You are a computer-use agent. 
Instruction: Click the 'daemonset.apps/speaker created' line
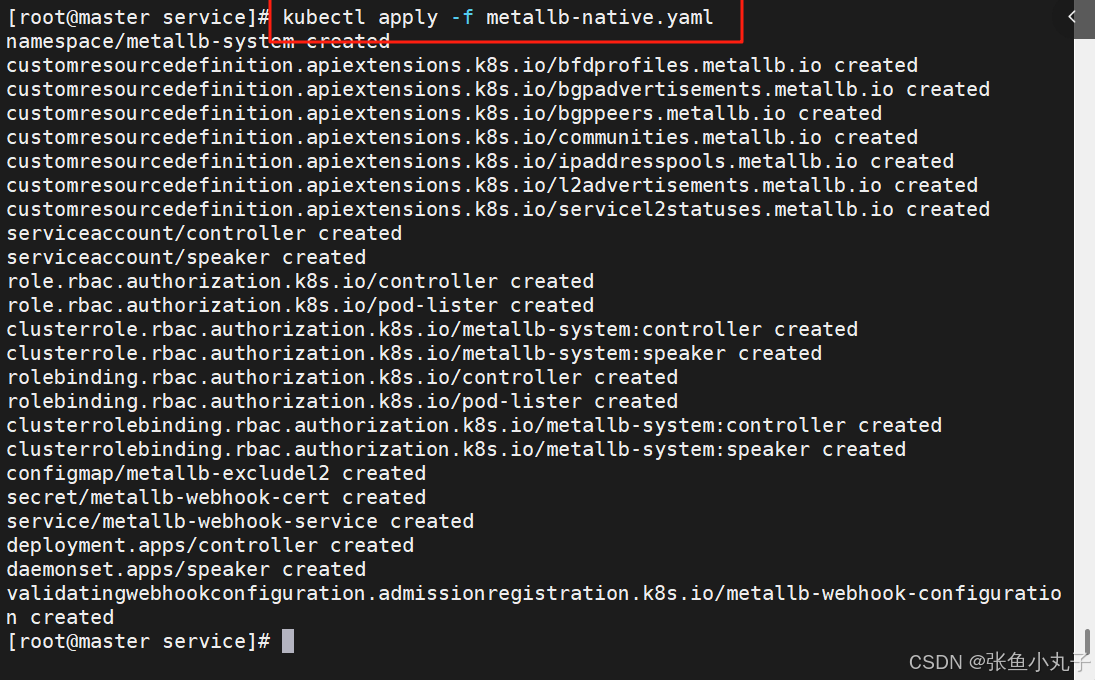pyautogui.click(x=186, y=569)
